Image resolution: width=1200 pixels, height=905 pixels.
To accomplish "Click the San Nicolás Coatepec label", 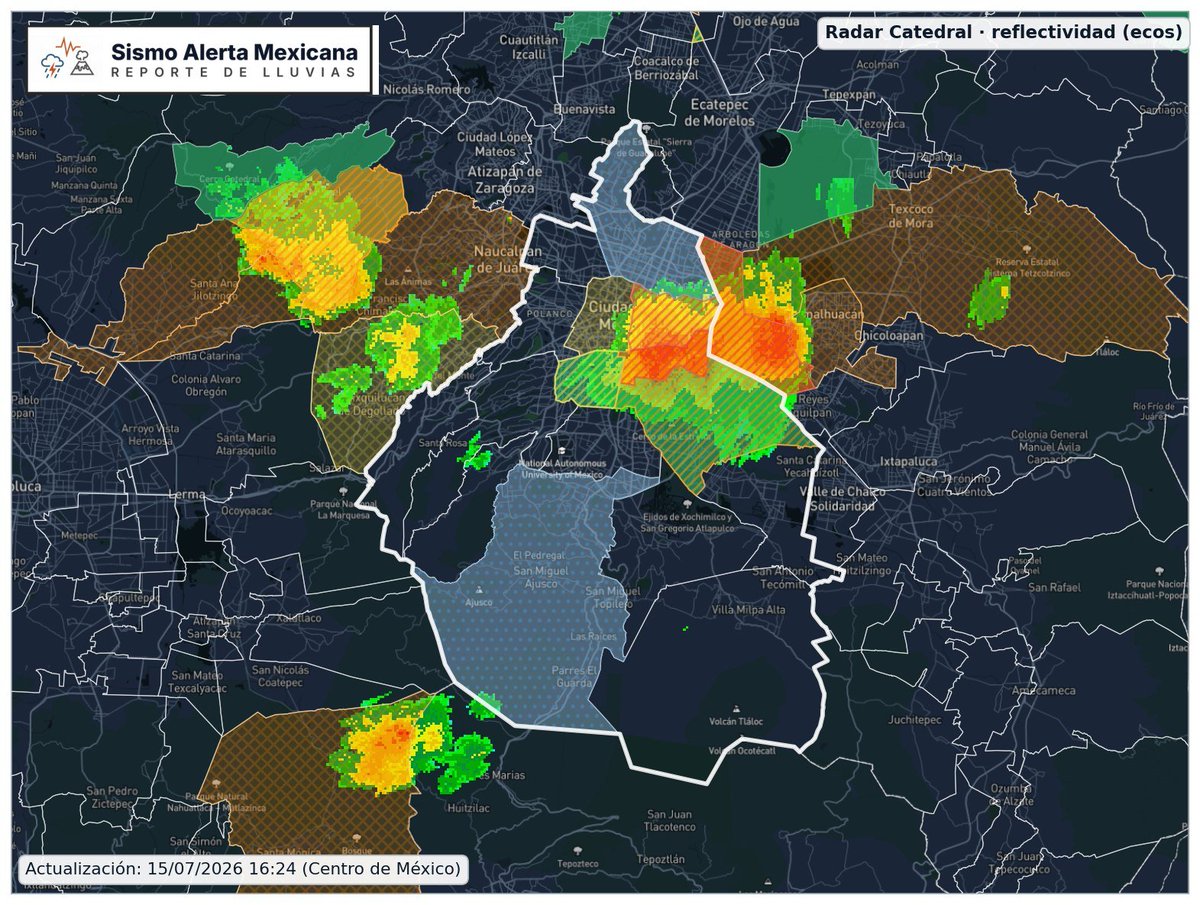I will (283, 677).
